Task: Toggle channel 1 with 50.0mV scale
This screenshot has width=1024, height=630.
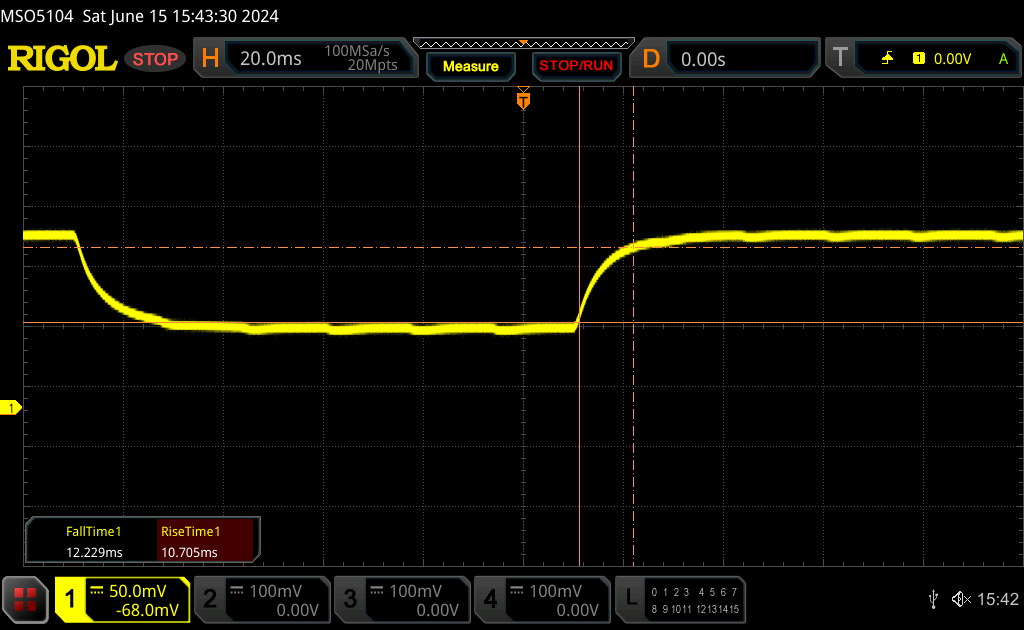Action: coord(123,599)
